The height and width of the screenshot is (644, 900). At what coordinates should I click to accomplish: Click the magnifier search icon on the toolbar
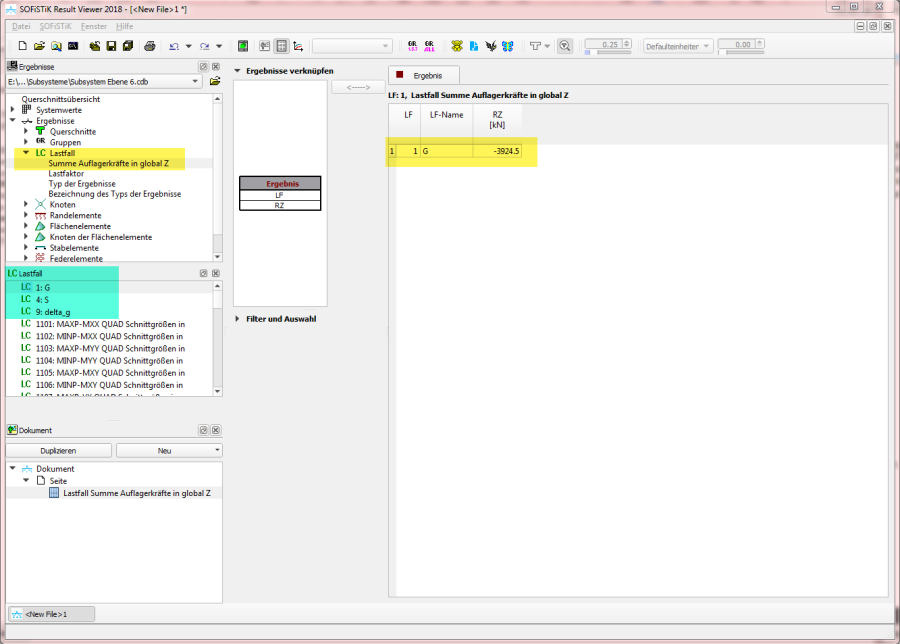(565, 46)
